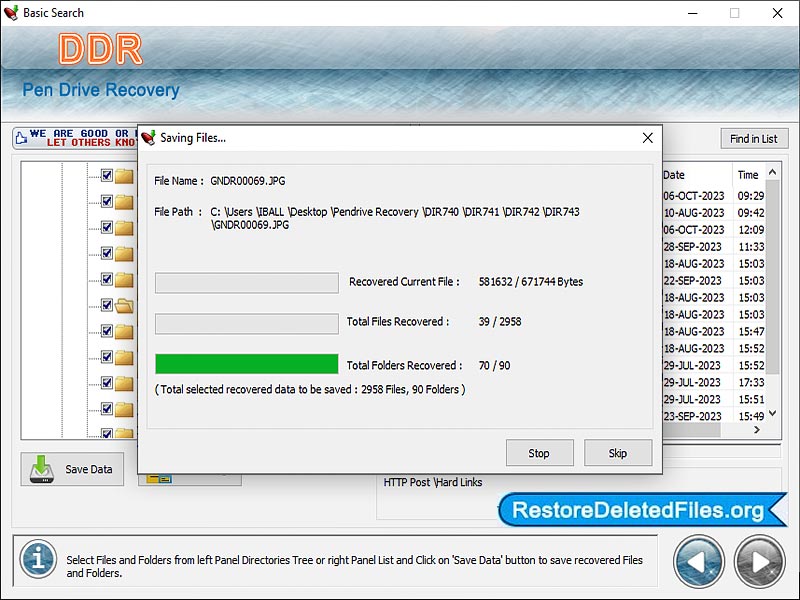The height and width of the screenshot is (600, 800).
Task: Click the Basic Search title-bar app icon
Action: [x=13, y=13]
